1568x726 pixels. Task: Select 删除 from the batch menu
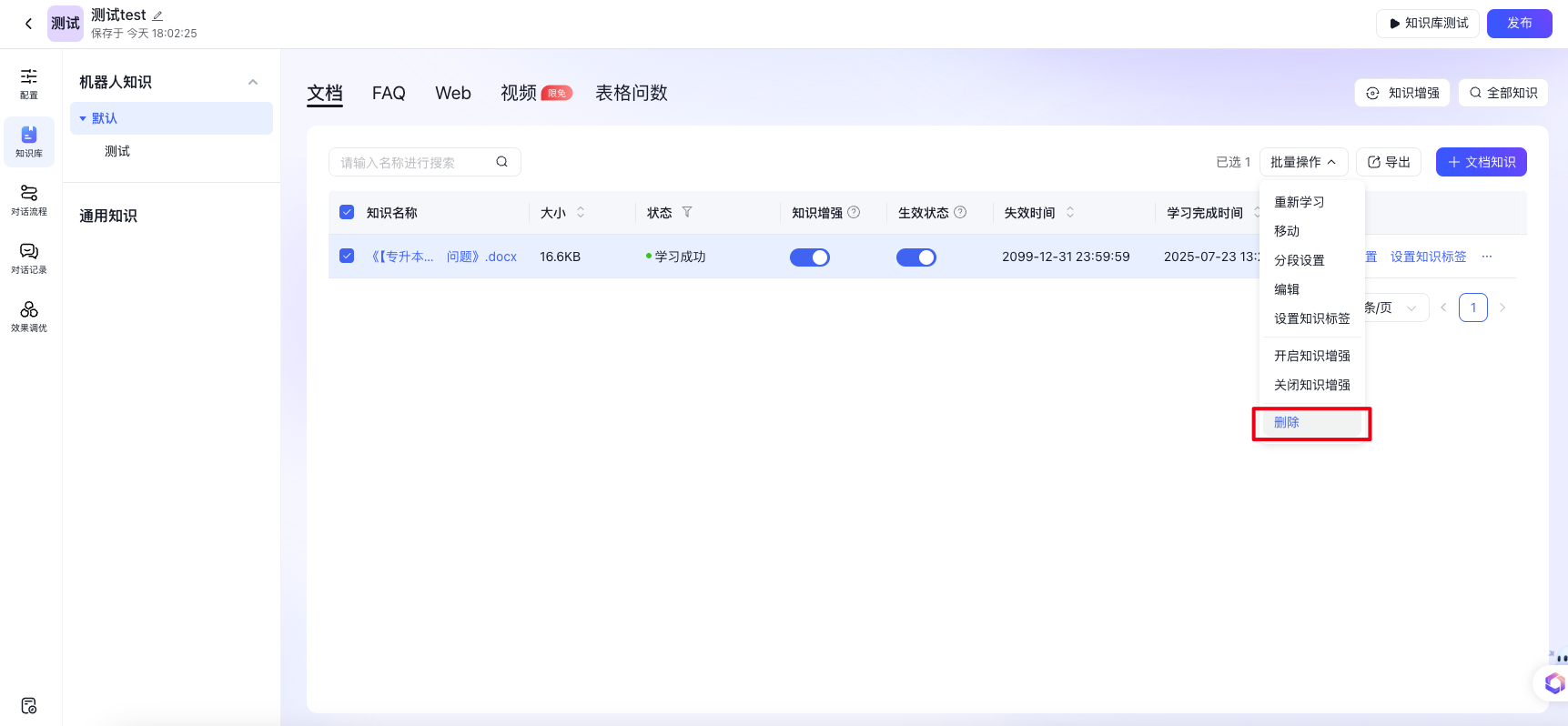pos(1287,422)
